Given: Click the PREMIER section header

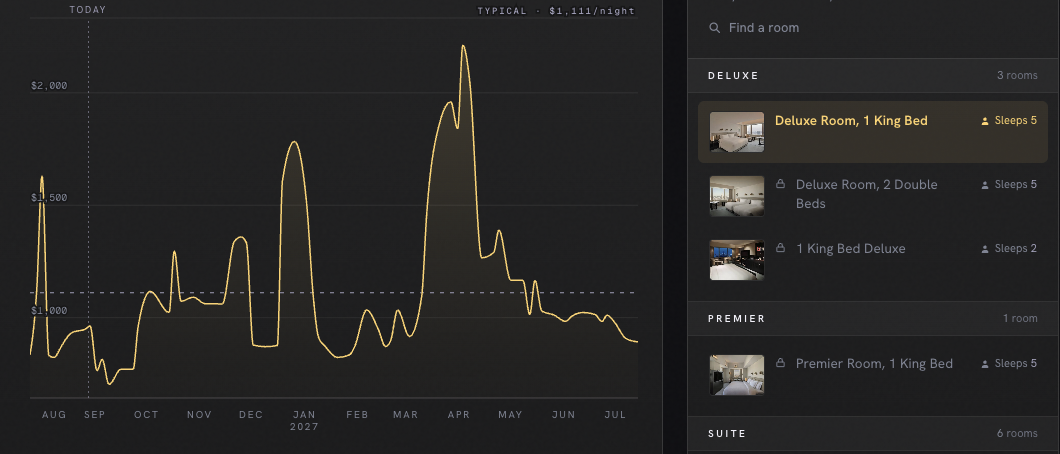Looking at the screenshot, I should click(873, 318).
